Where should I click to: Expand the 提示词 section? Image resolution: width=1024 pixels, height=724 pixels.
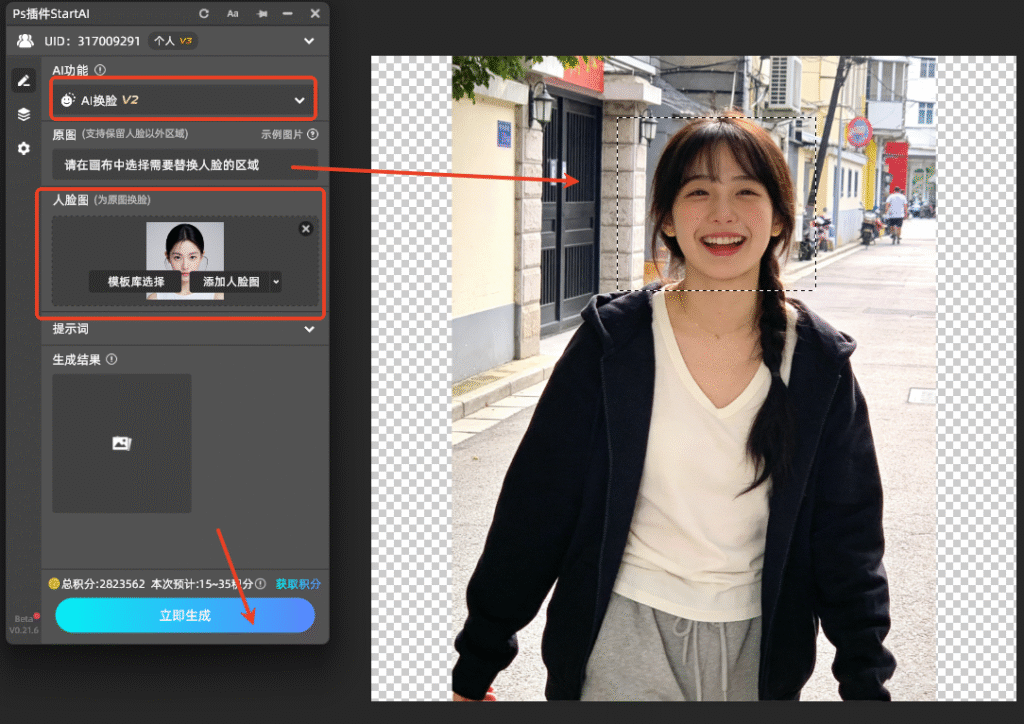coord(309,329)
